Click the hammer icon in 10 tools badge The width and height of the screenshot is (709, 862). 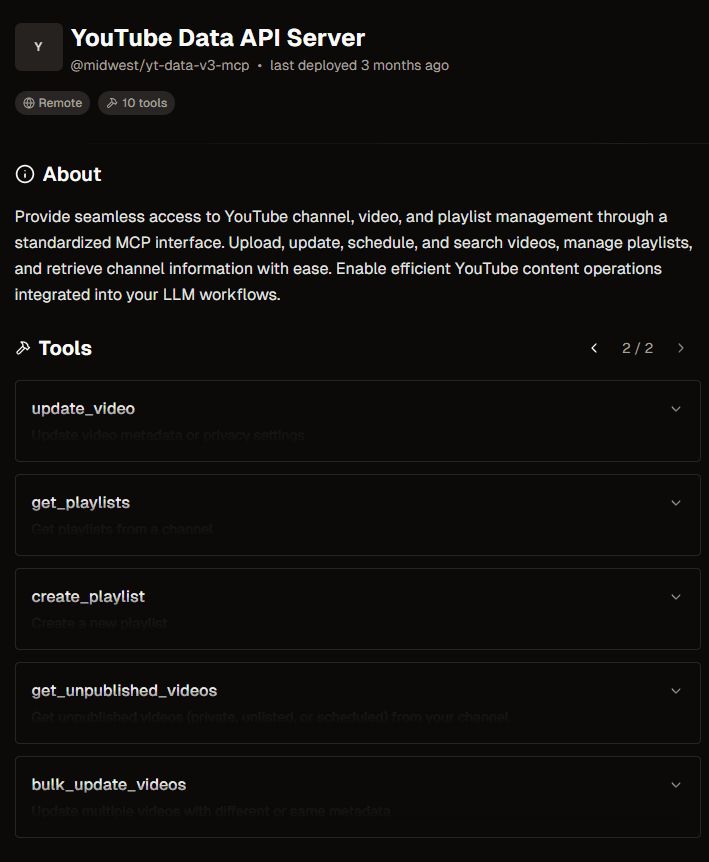112,103
